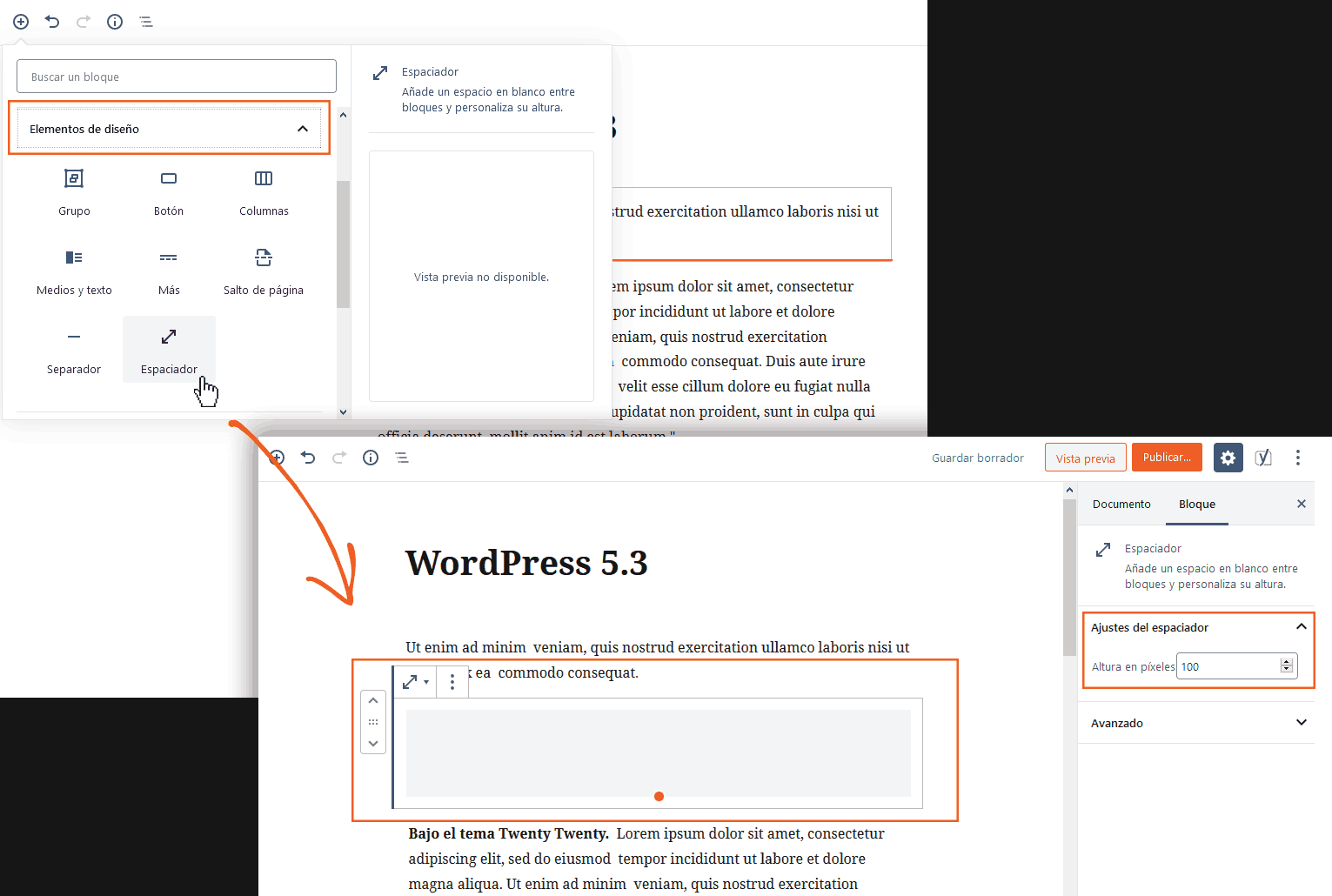Viewport: 1332px width, 896px height.
Task: Focus the Buscar un bloque search field
Action: 177,77
